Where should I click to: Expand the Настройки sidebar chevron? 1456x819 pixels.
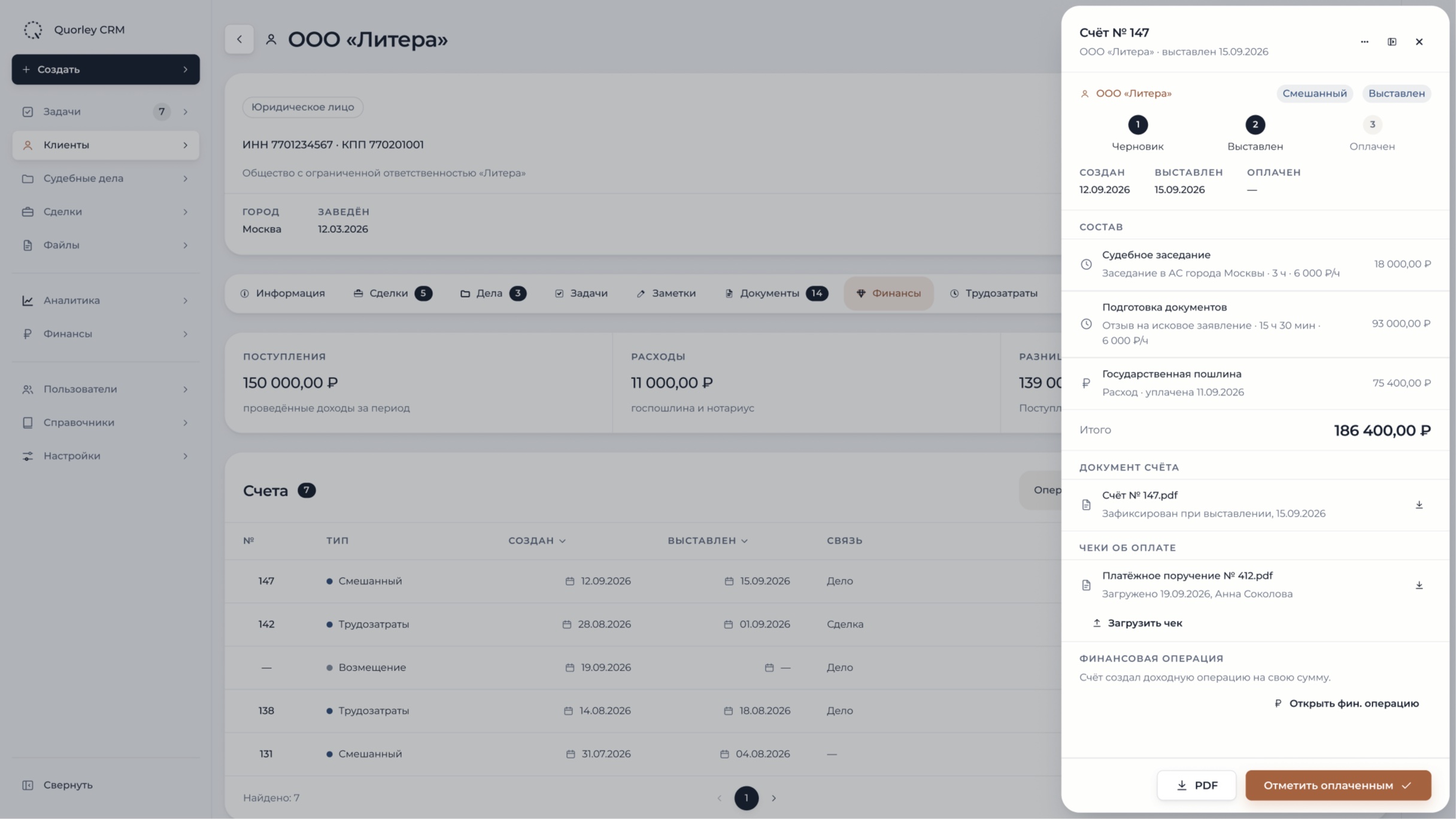click(x=186, y=456)
